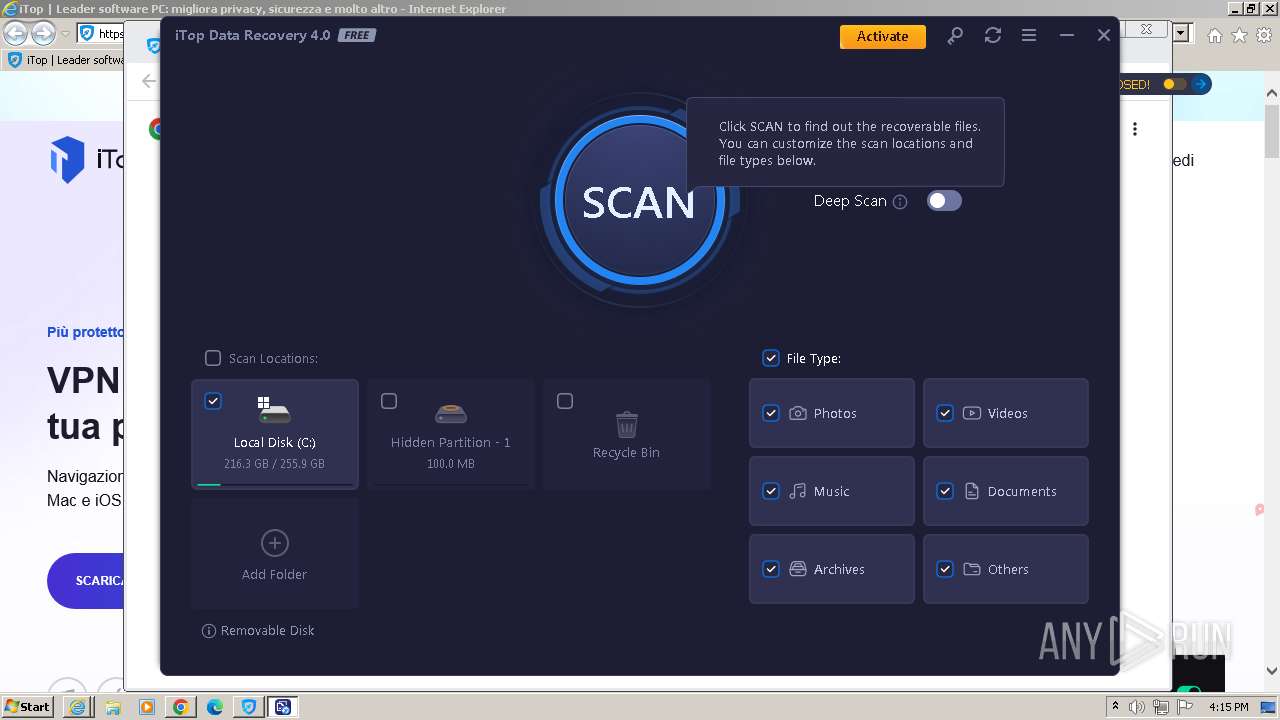Uncheck the File Type select-all checkbox

coord(771,358)
